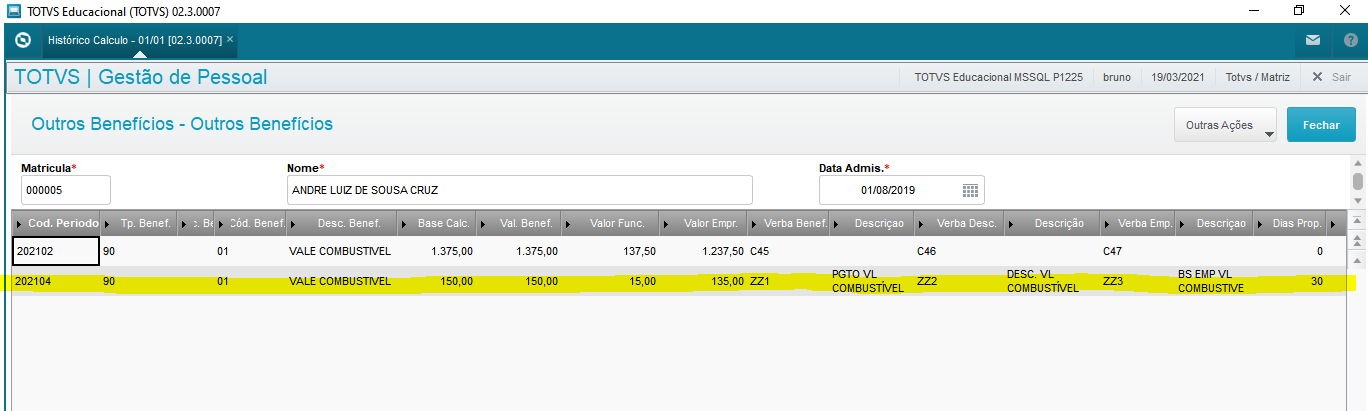
Task: Click the Nome input field
Action: [x=519, y=190]
